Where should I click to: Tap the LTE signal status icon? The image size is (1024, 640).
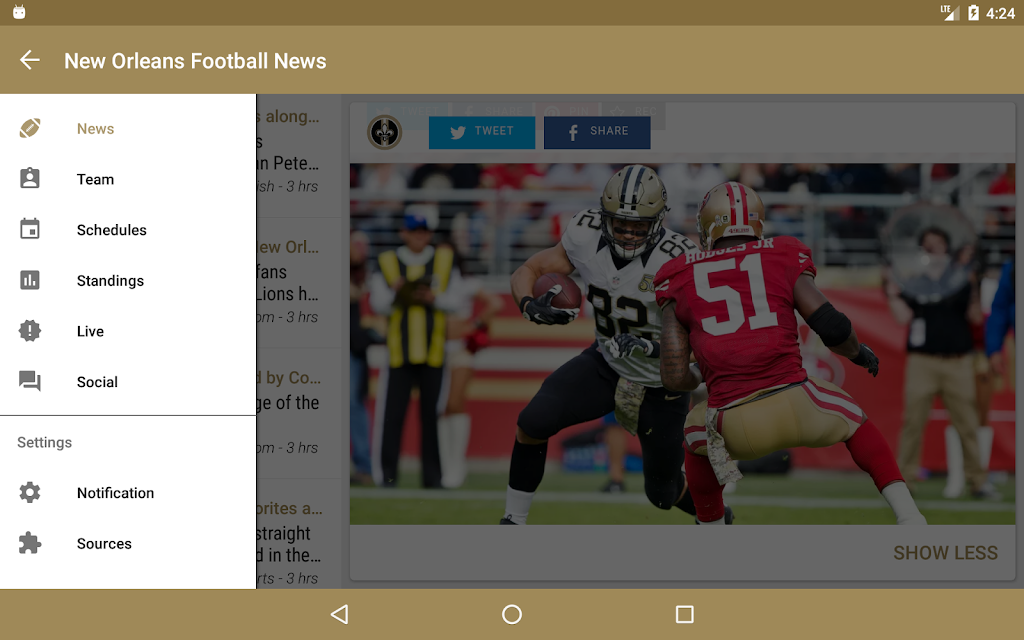coord(950,12)
